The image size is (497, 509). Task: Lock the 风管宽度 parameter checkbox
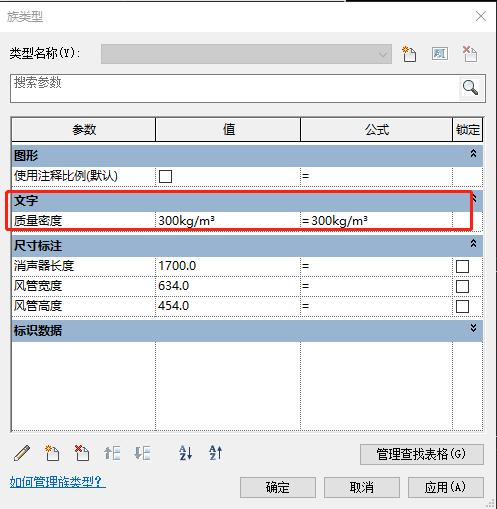pyautogui.click(x=462, y=286)
